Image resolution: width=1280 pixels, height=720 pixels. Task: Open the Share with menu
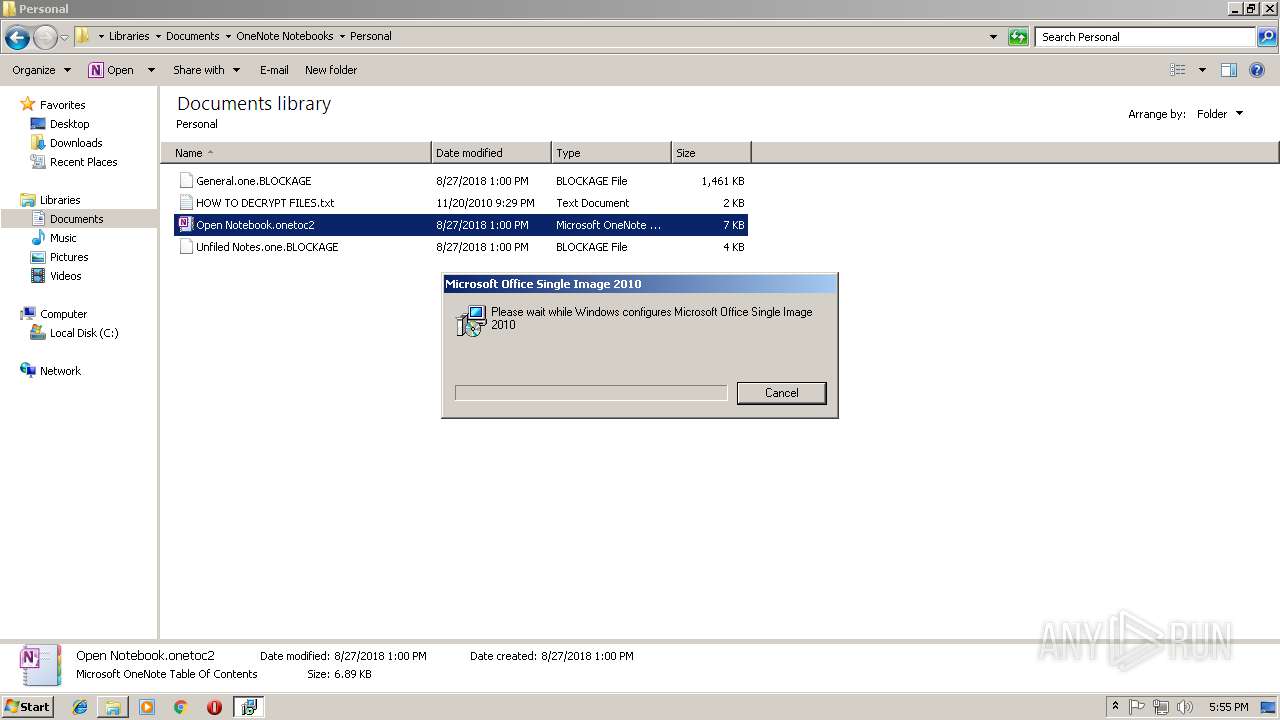[206, 70]
